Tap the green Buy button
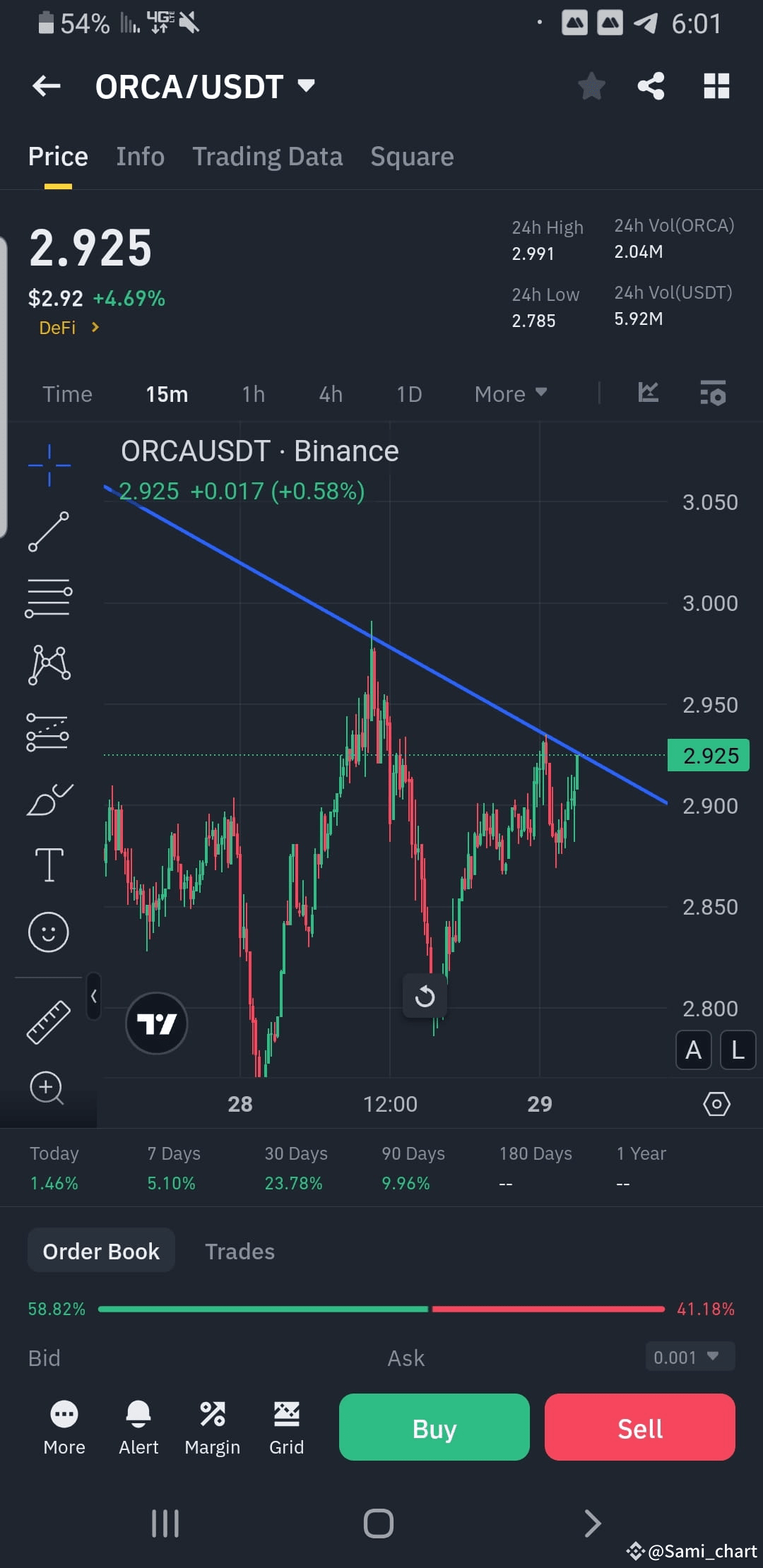This screenshot has width=763, height=1568. pyautogui.click(x=434, y=1427)
